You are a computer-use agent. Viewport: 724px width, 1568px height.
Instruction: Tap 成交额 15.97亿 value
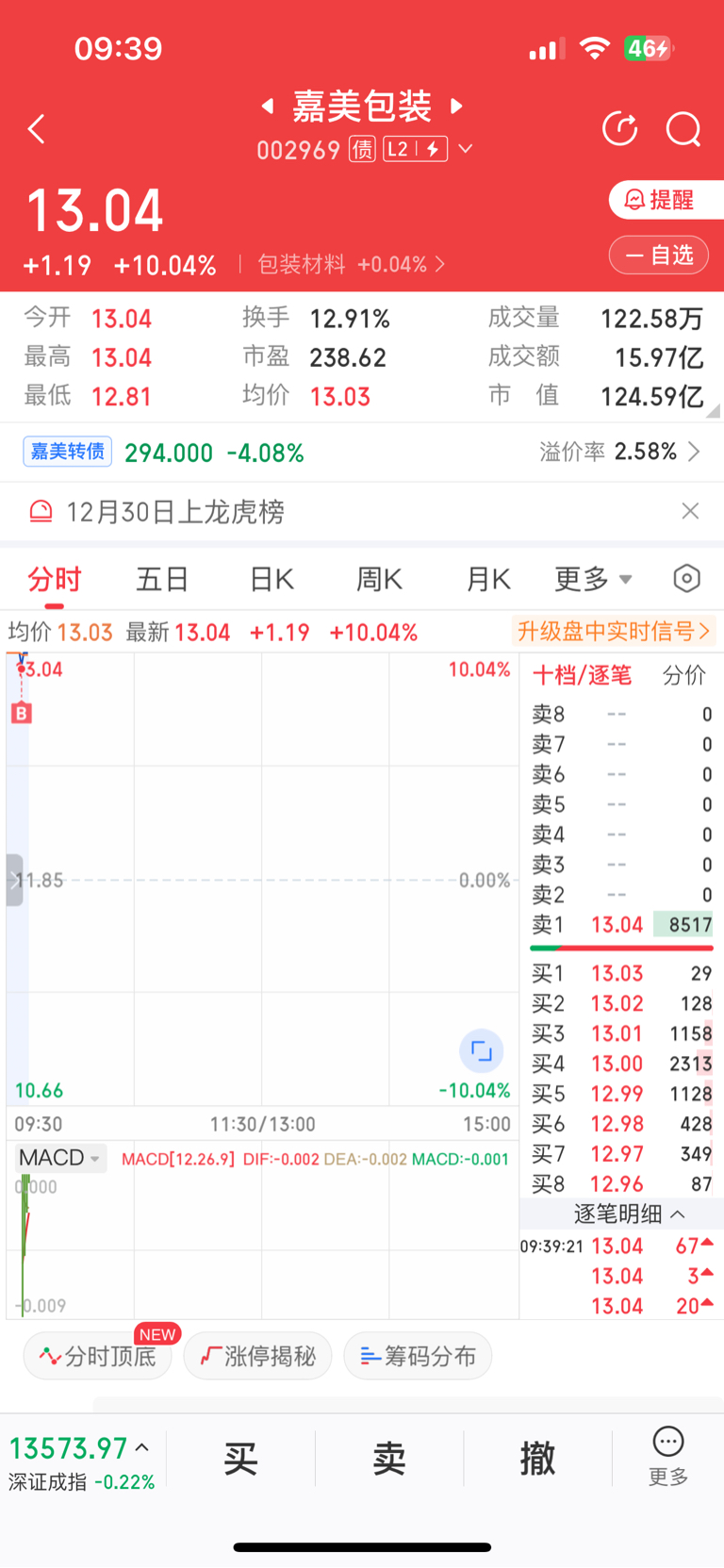click(x=659, y=357)
